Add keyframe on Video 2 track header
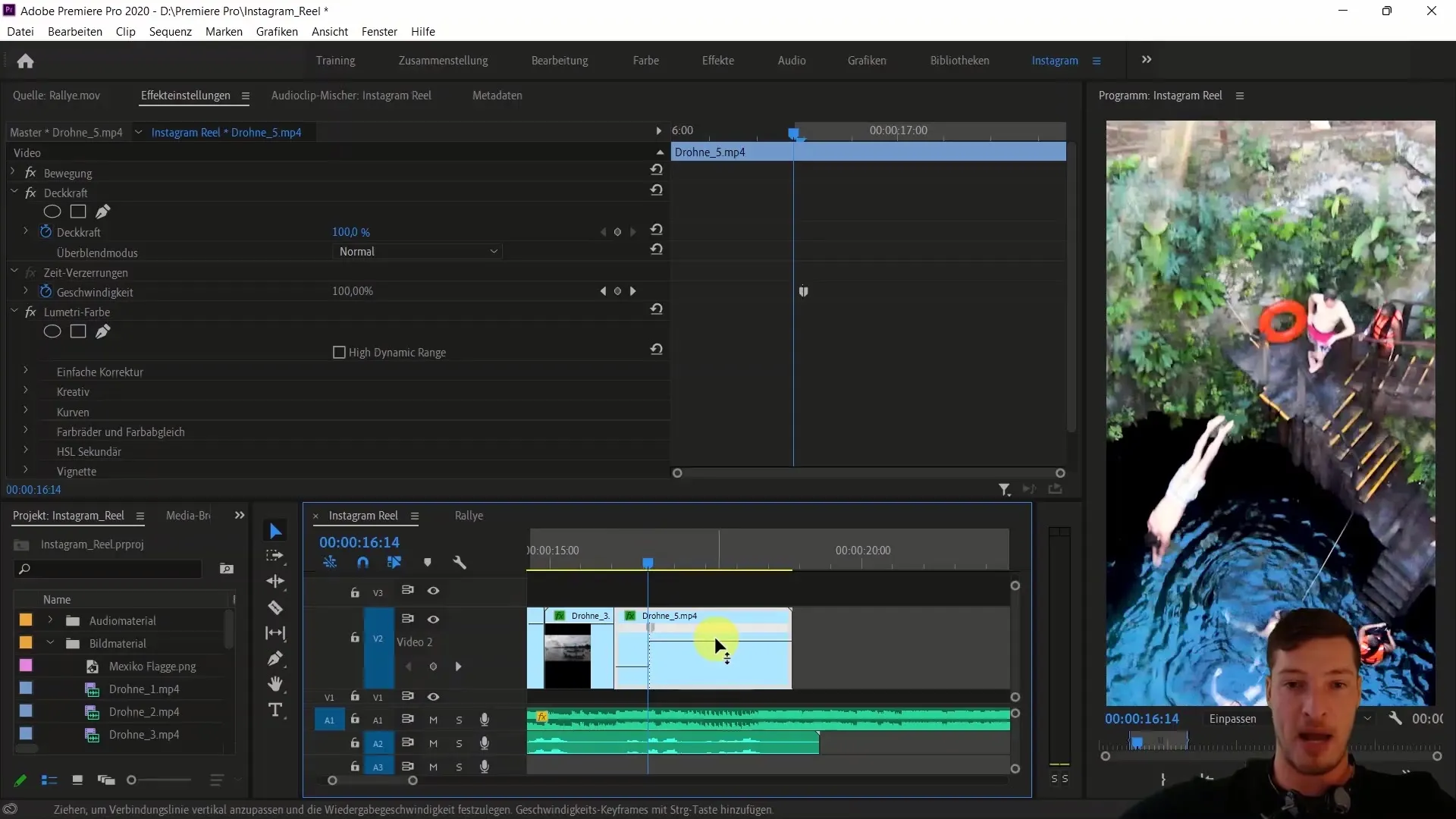Viewport: 1456px width, 819px height. (x=433, y=667)
